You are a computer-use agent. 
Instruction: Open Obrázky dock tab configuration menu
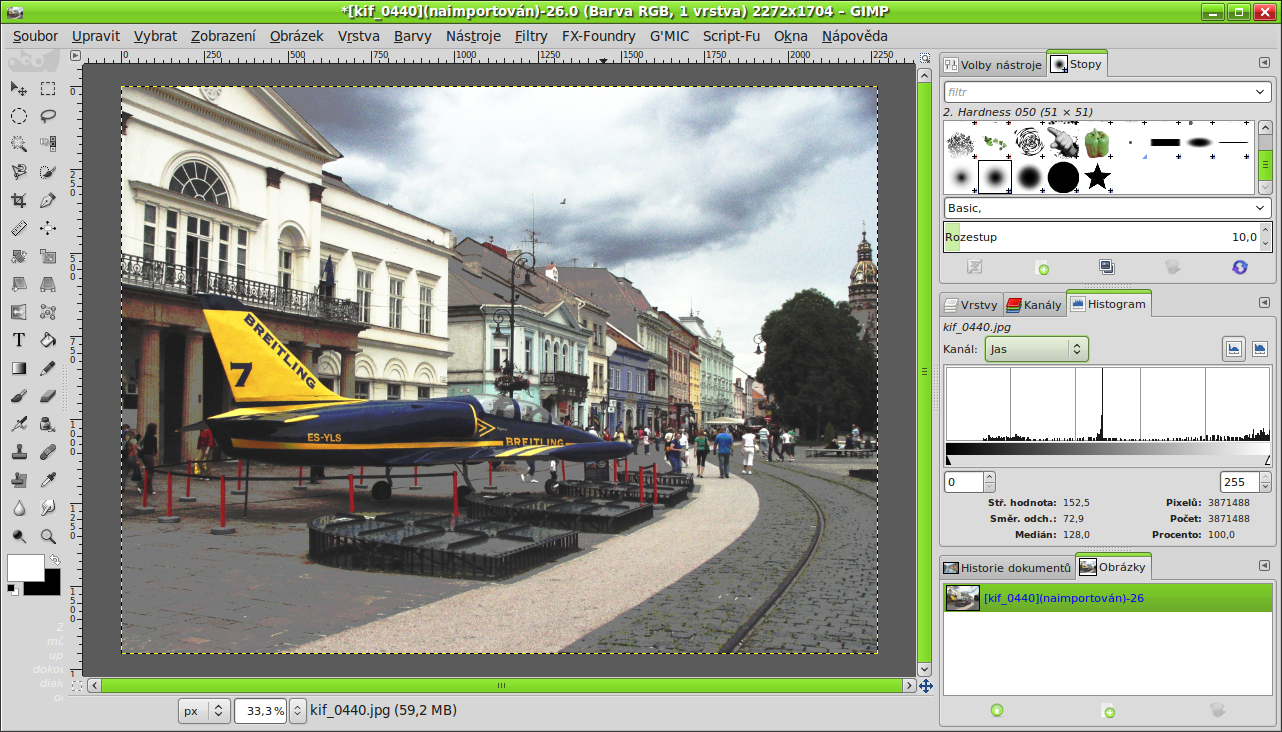click(1264, 567)
